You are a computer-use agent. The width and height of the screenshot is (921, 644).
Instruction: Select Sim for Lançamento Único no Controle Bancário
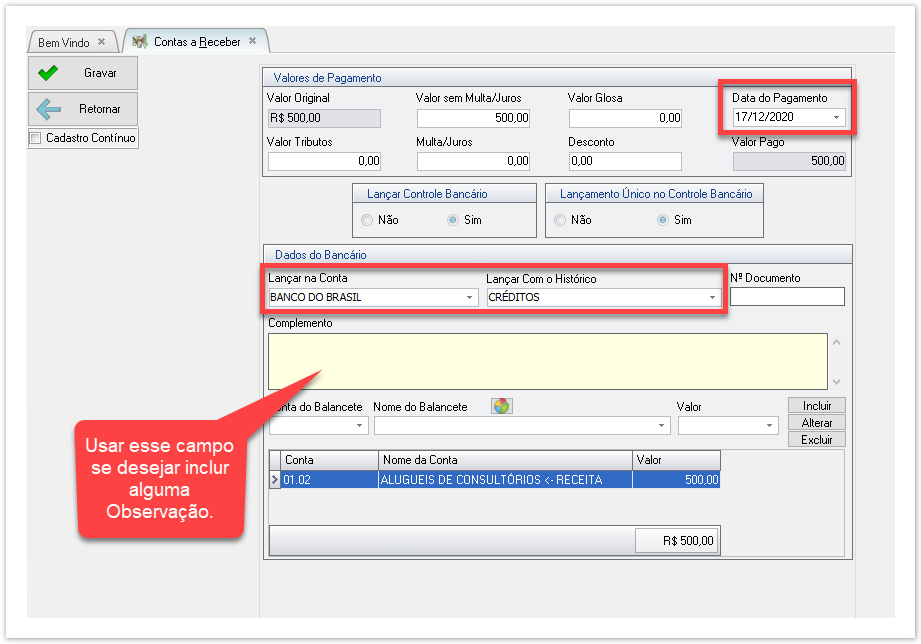click(663, 220)
